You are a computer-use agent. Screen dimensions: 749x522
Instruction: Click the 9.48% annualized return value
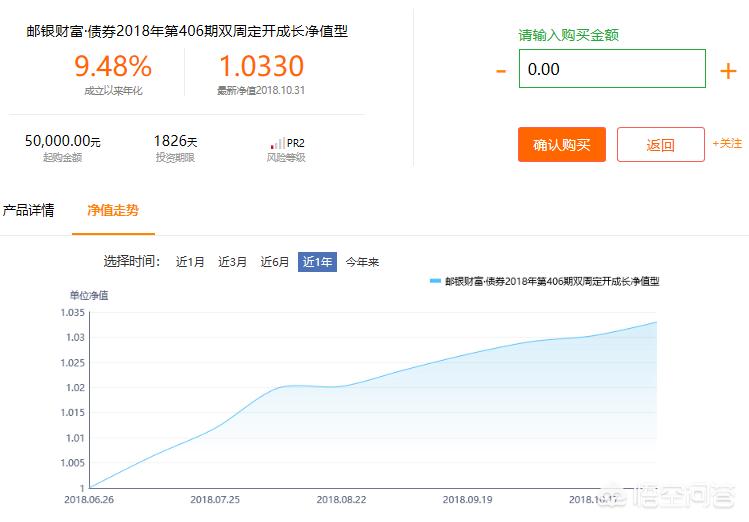pyautogui.click(x=113, y=66)
